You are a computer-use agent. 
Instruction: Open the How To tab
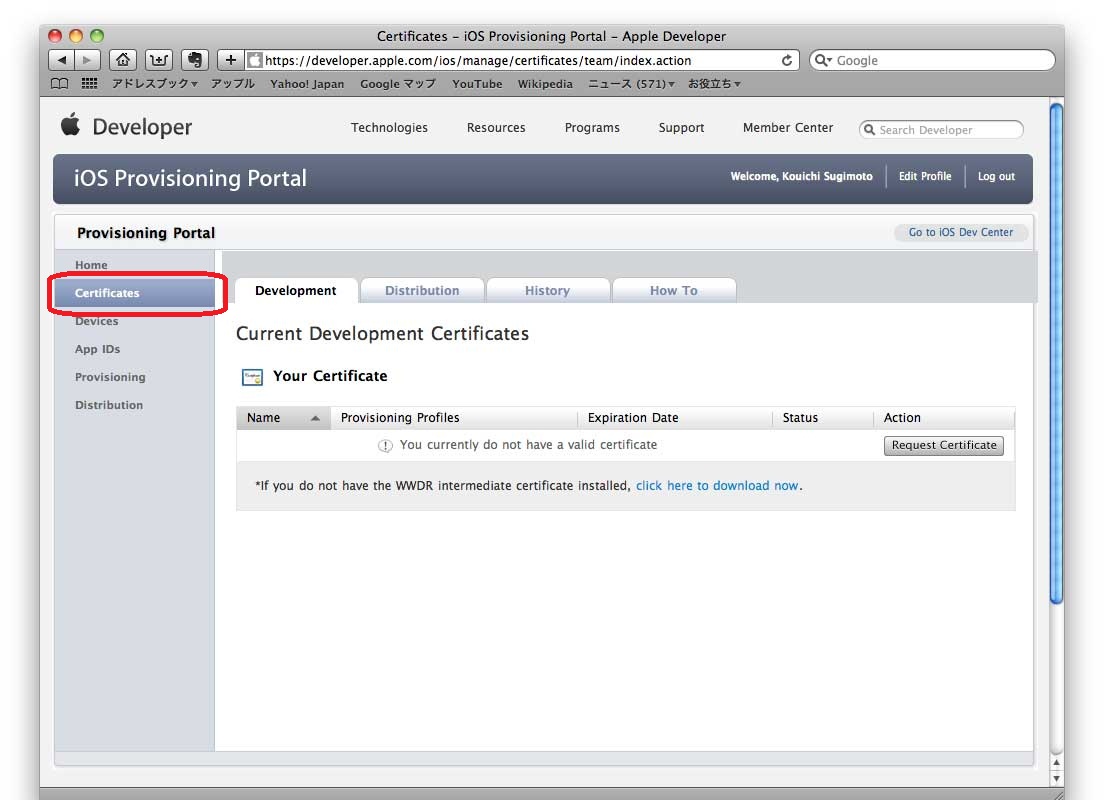[x=673, y=291]
